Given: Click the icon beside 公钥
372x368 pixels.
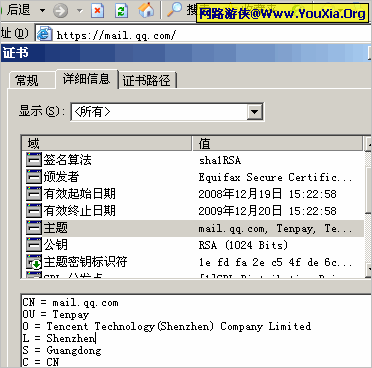Looking at the screenshot, I should pyautogui.click(x=34, y=245).
